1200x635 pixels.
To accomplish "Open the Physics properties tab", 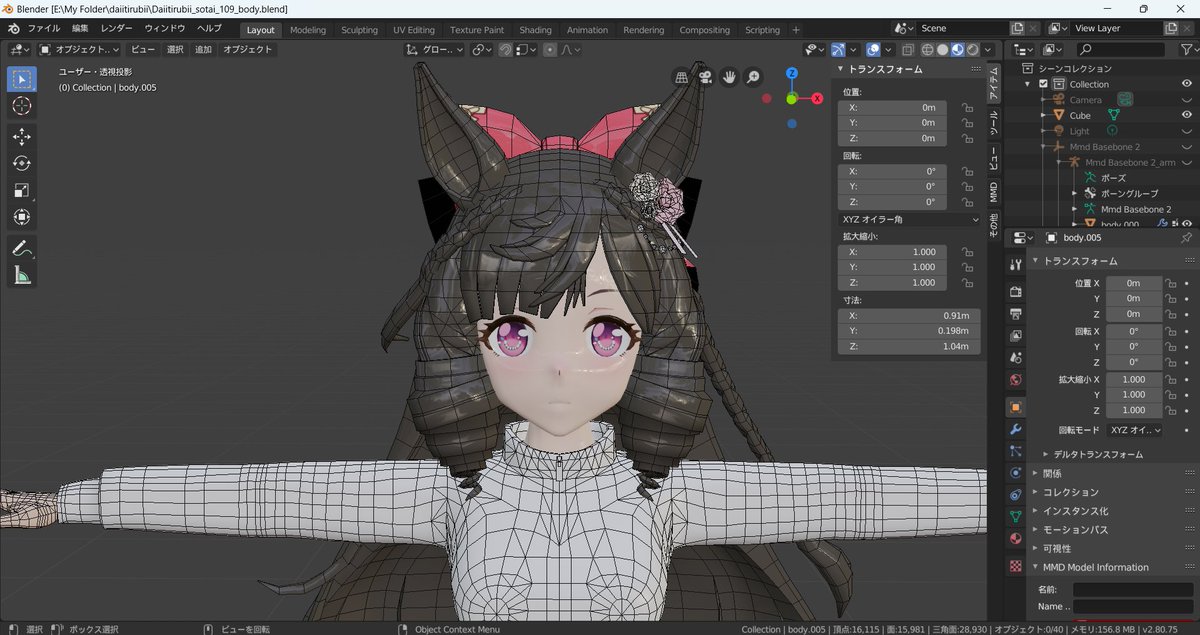I will (x=1016, y=473).
